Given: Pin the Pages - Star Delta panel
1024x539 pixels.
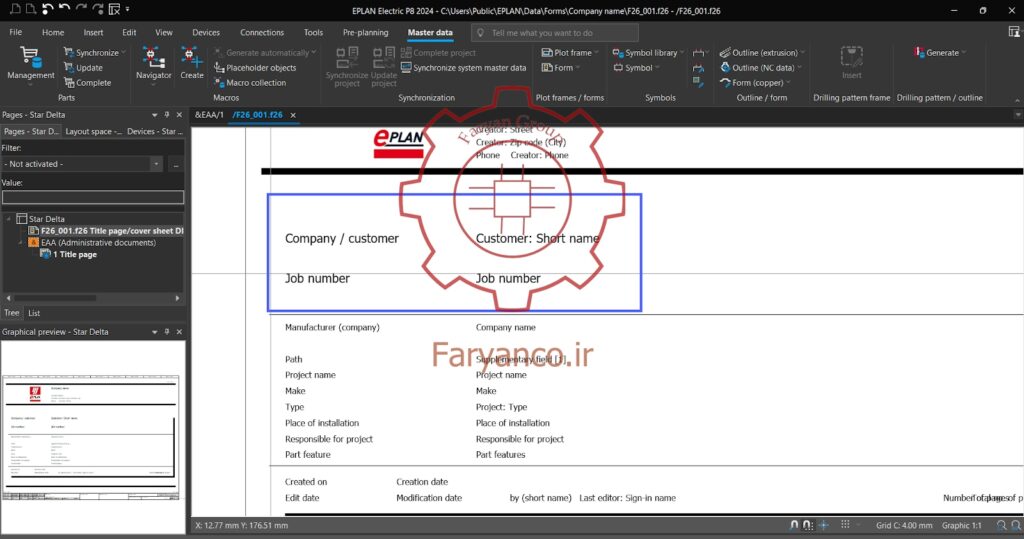Looking at the screenshot, I should click(167, 115).
